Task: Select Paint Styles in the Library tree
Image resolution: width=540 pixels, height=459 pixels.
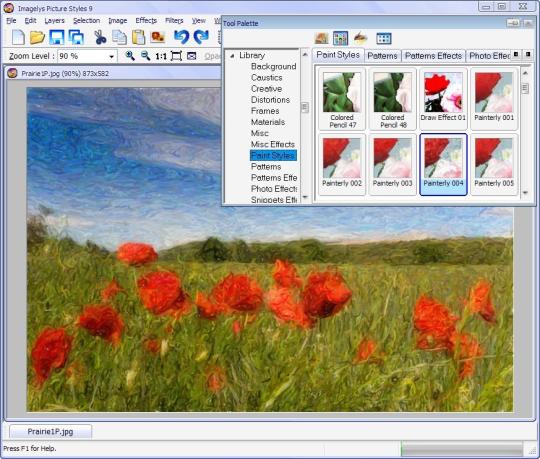Action: point(273,155)
